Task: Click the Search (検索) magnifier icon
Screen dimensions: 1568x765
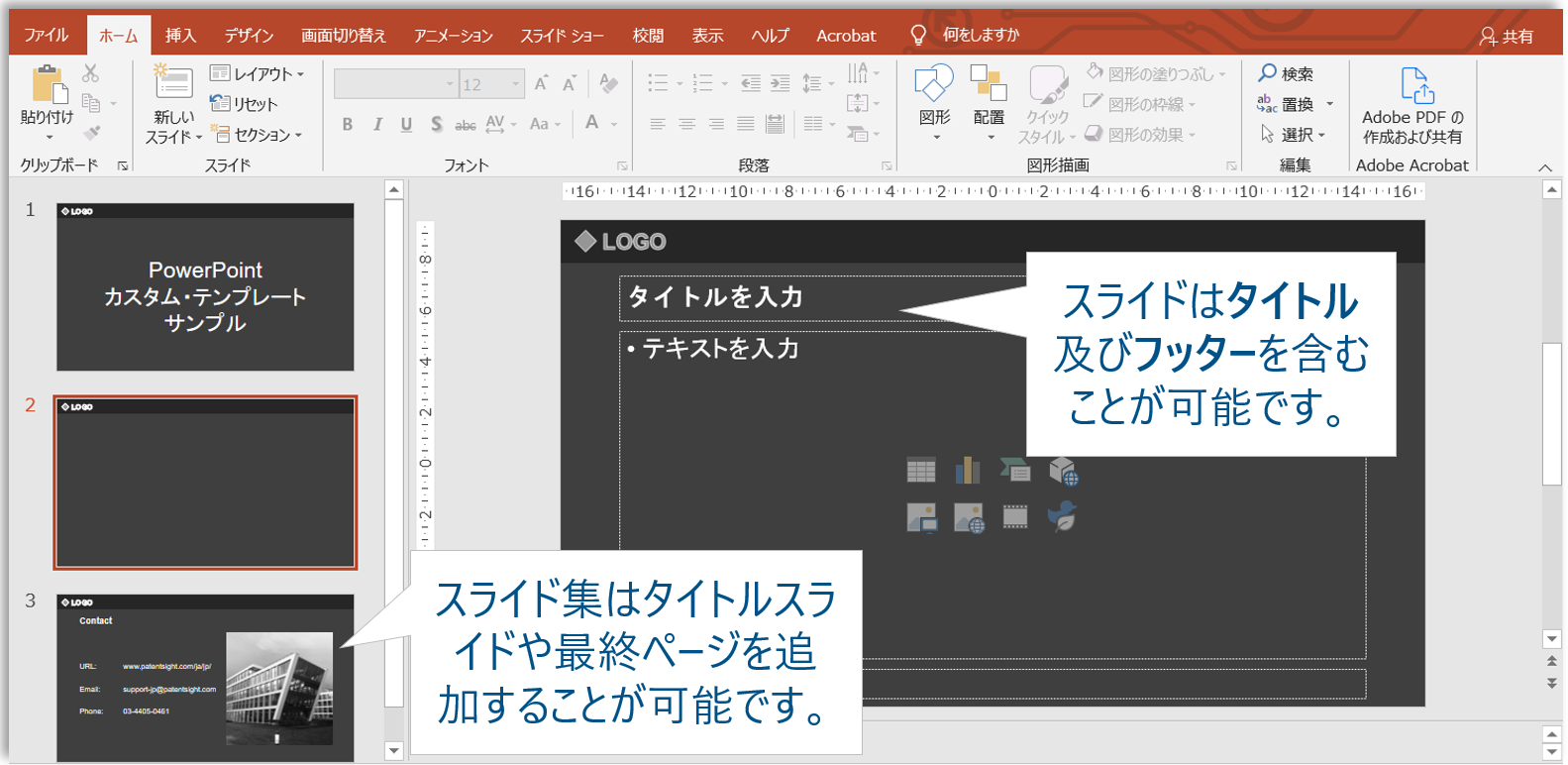Action: coord(1267,72)
